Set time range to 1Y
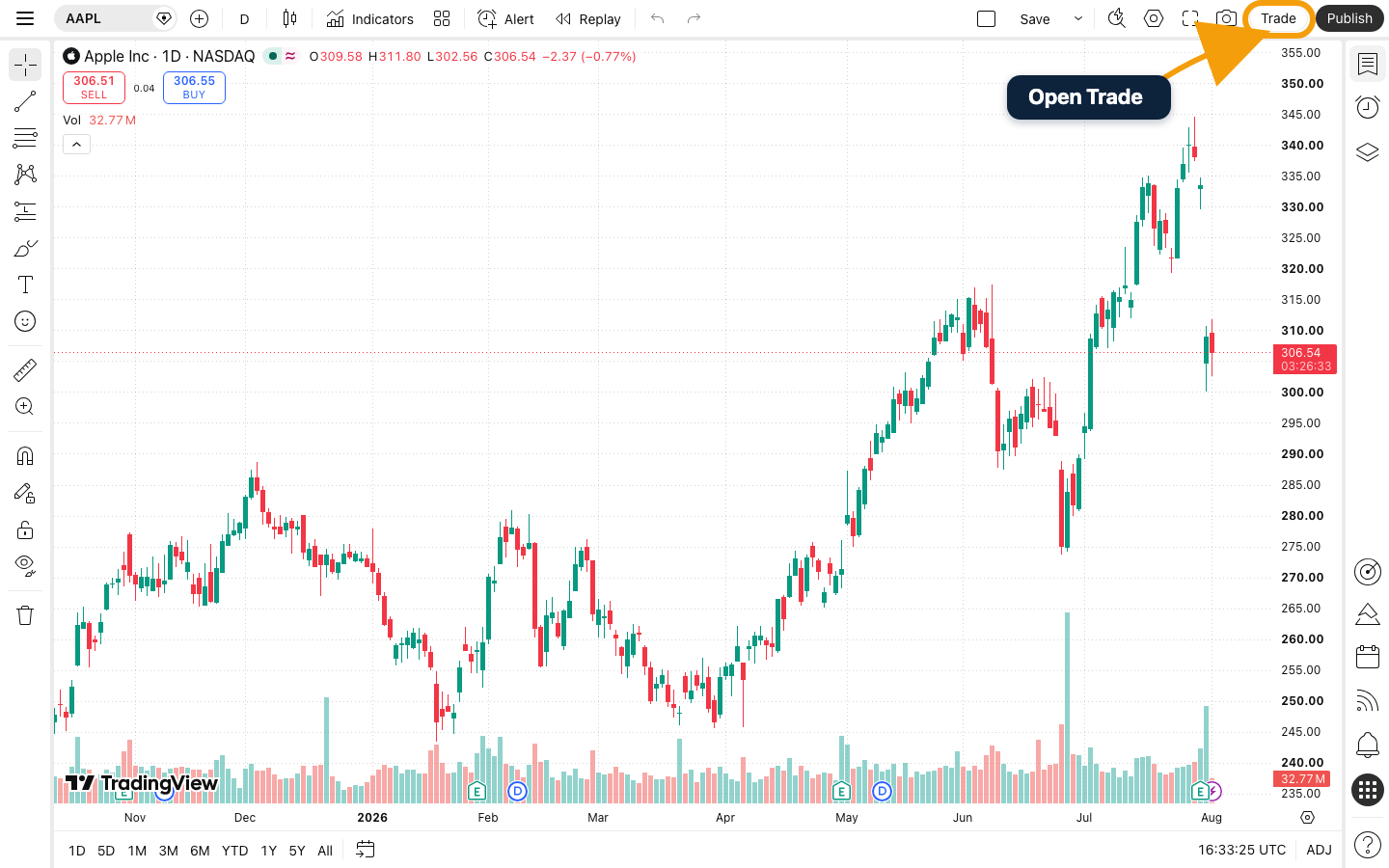This screenshot has height=868, width=1389. [269, 851]
